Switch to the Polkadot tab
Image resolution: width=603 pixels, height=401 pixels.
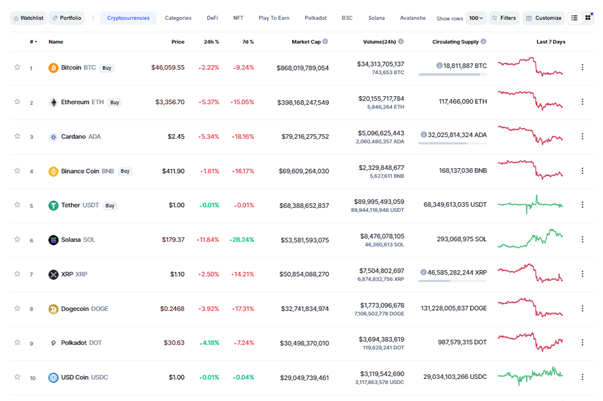(316, 18)
